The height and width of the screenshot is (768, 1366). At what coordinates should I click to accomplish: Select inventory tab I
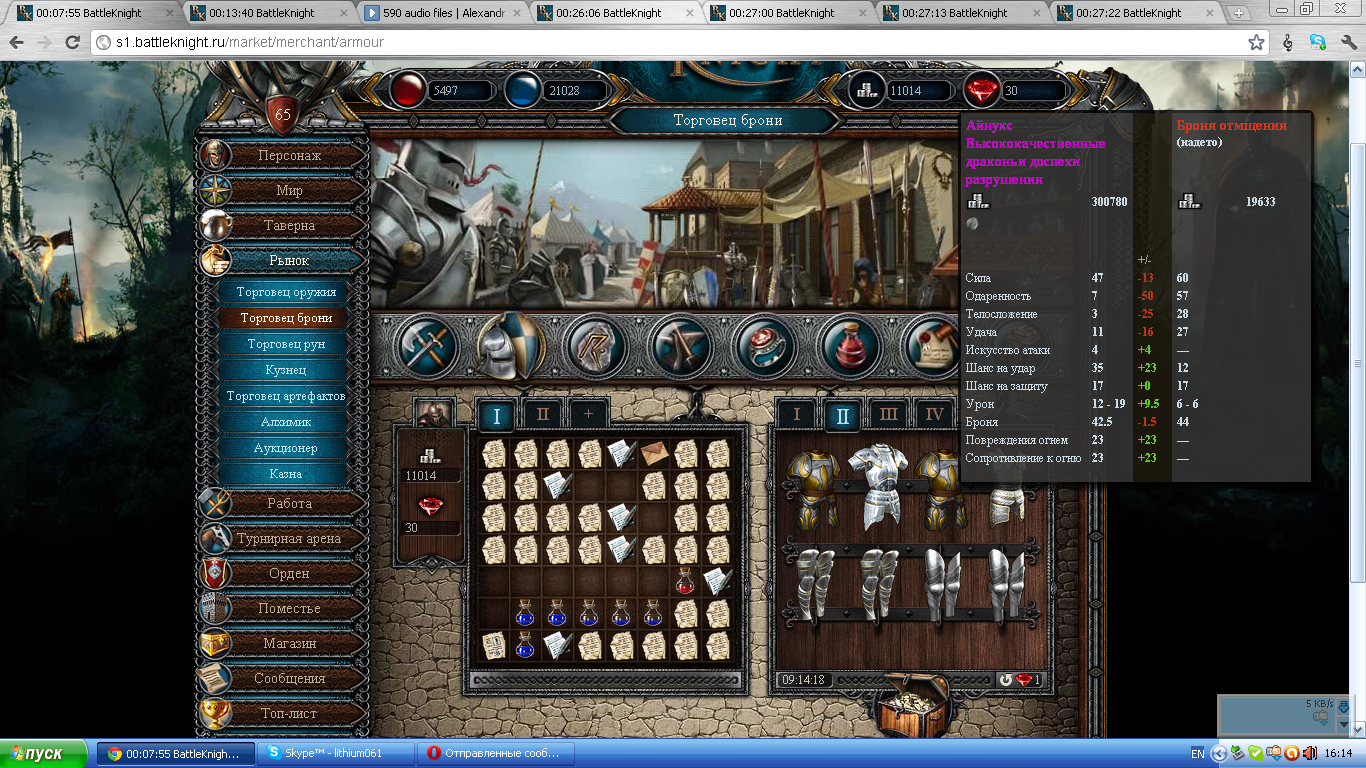[x=497, y=414]
